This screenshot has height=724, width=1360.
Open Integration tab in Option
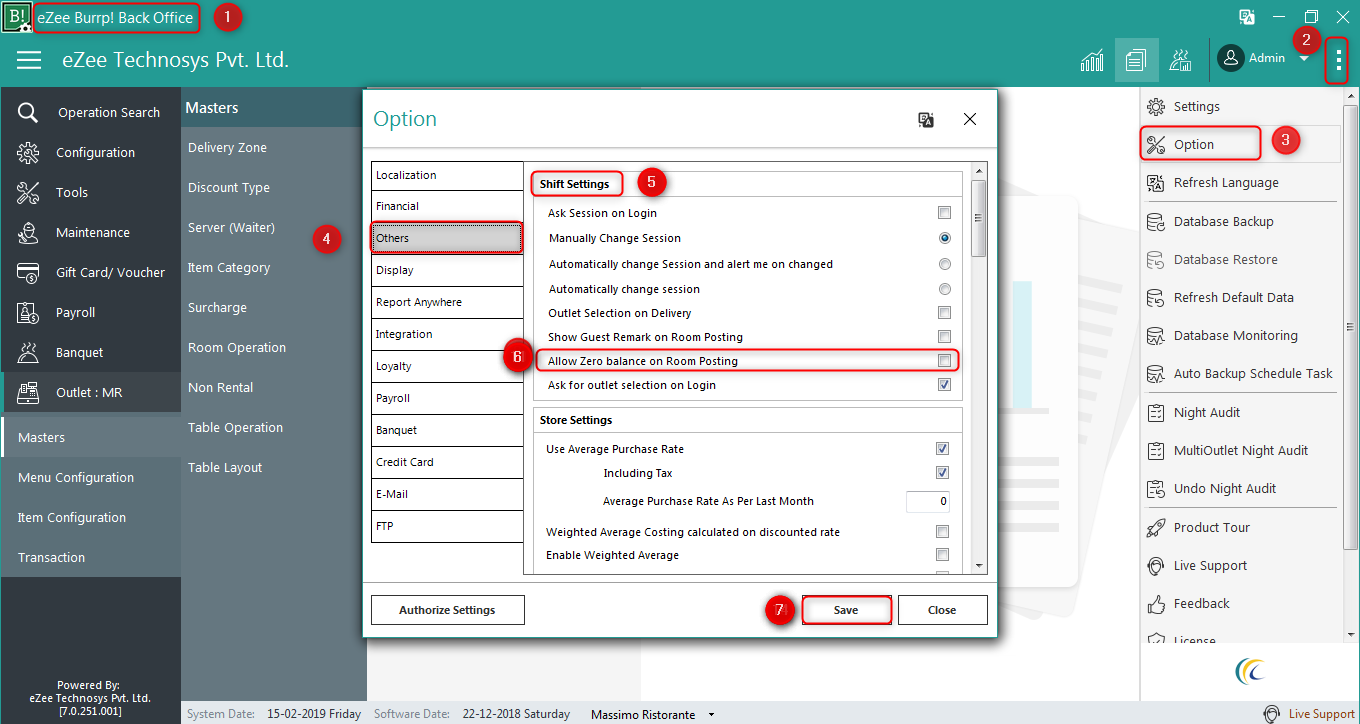447,334
